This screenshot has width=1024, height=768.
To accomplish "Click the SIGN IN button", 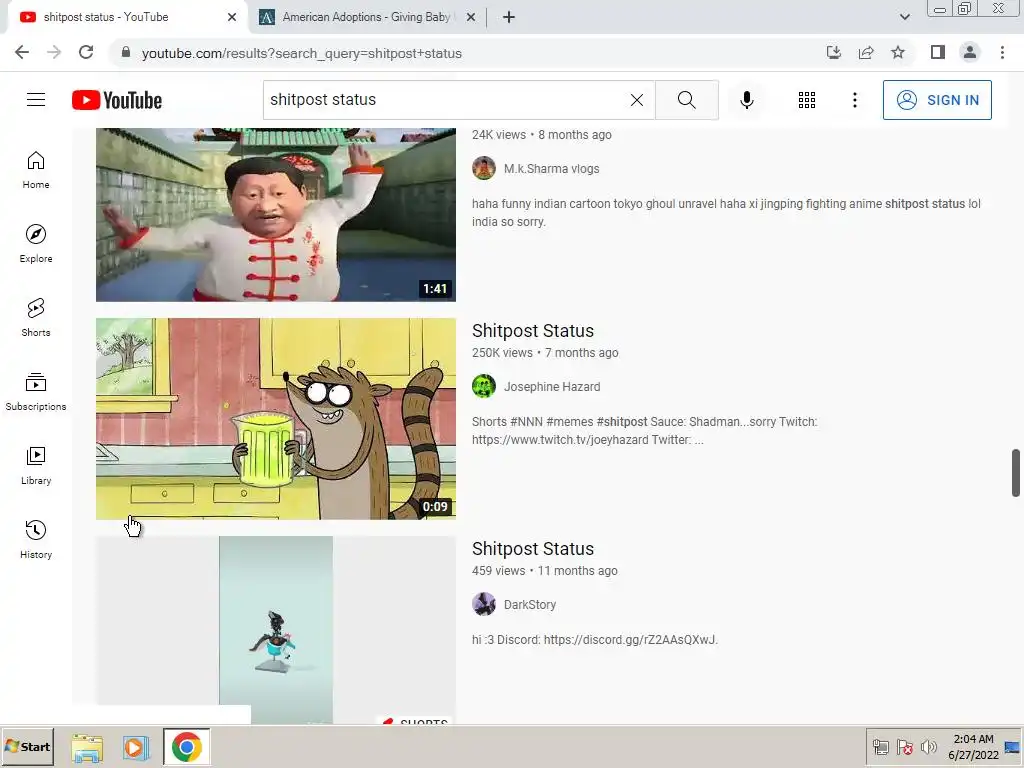I will point(937,100).
